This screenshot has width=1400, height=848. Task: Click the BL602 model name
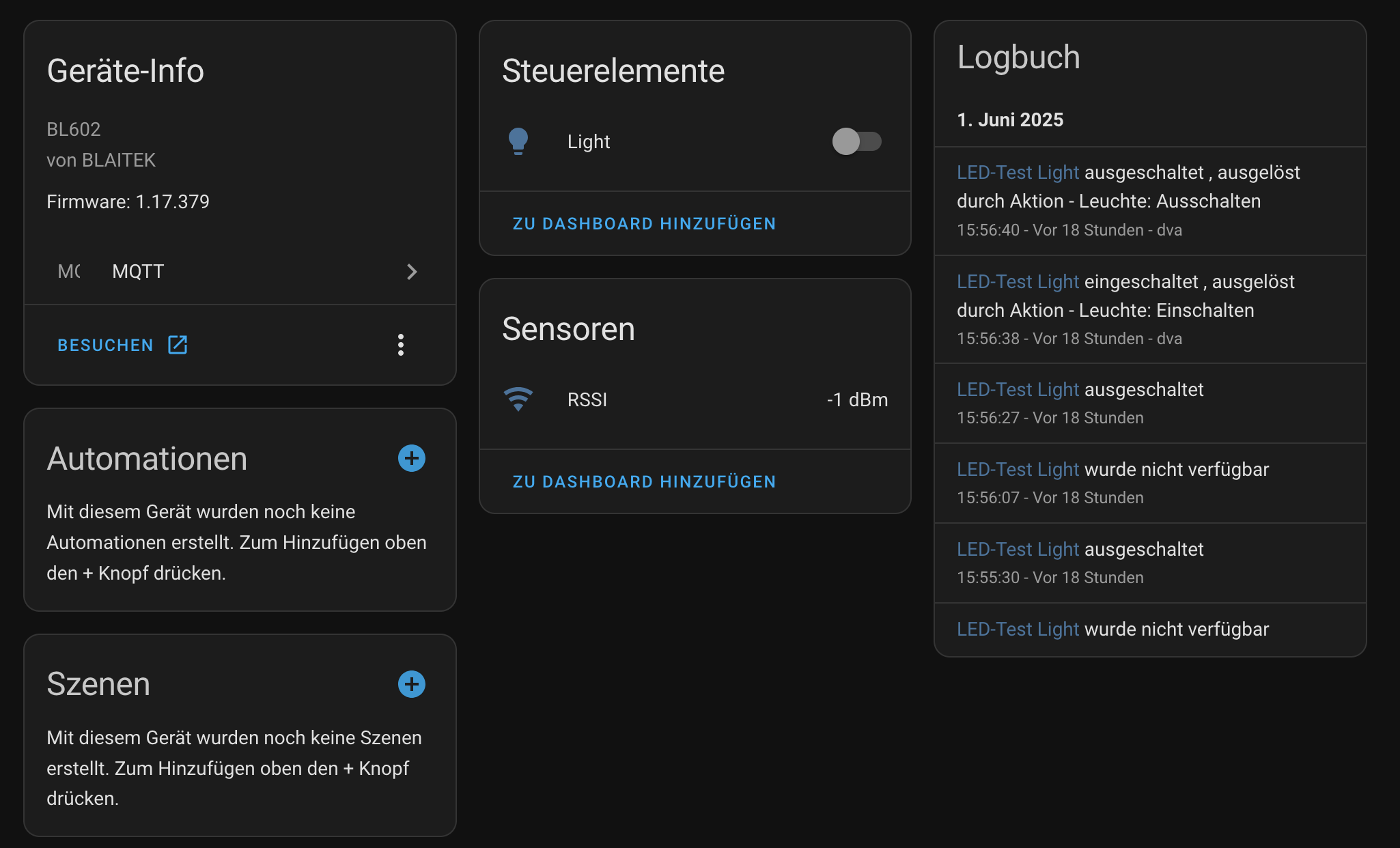click(x=74, y=129)
